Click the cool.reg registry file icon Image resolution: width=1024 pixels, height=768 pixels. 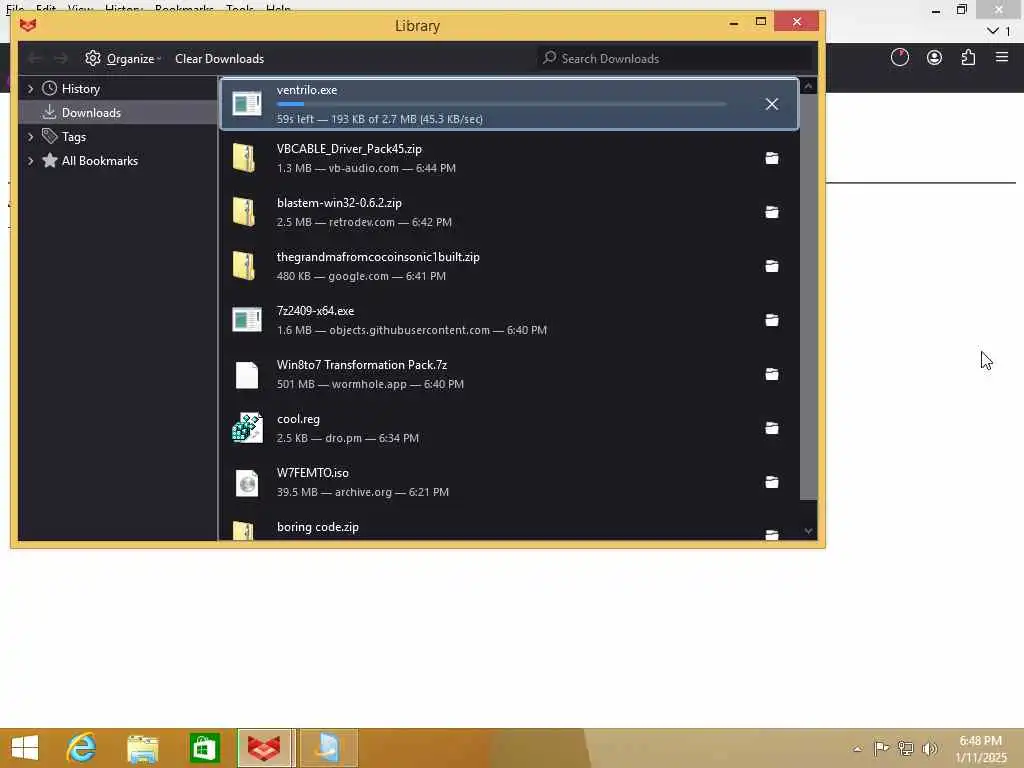[x=248, y=428]
